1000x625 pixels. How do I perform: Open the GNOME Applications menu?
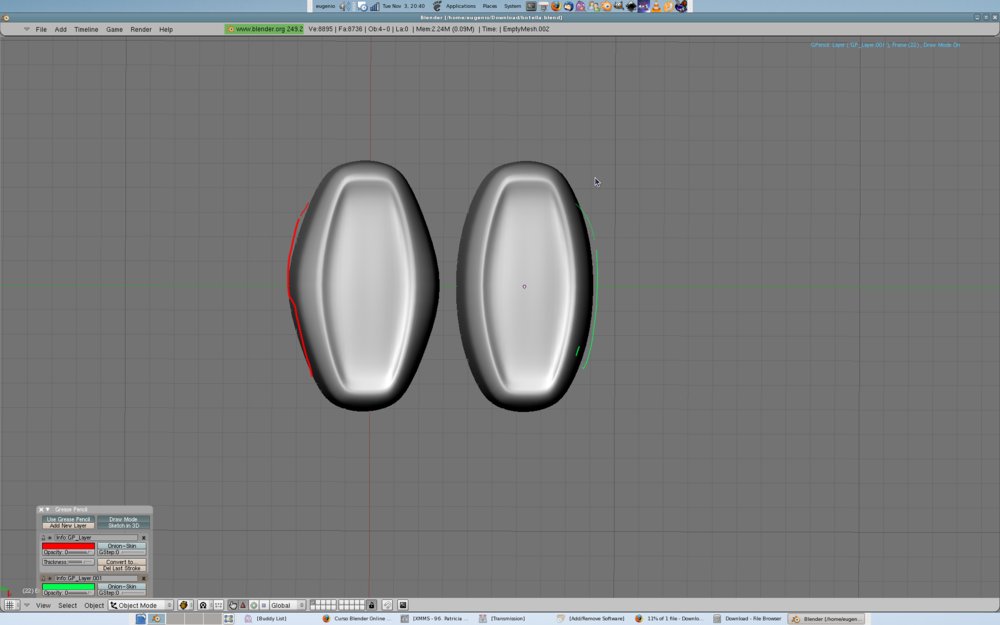click(x=460, y=6)
